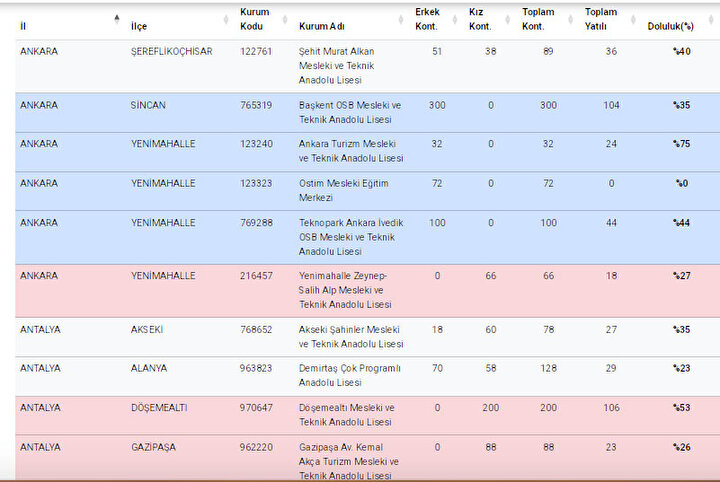Click Akseki Şahinler Mesleki school name
The image size is (720, 482).
(x=351, y=336)
